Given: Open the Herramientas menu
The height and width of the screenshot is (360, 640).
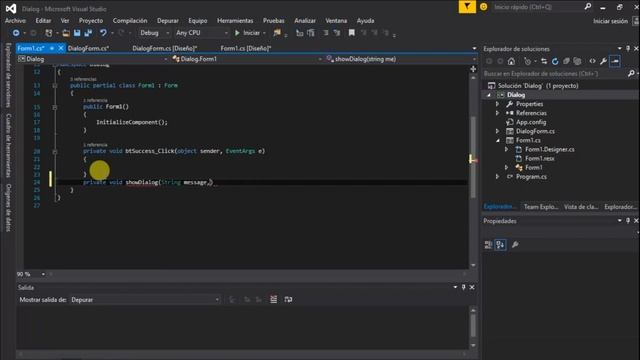Looking at the screenshot, I should [x=235, y=20].
